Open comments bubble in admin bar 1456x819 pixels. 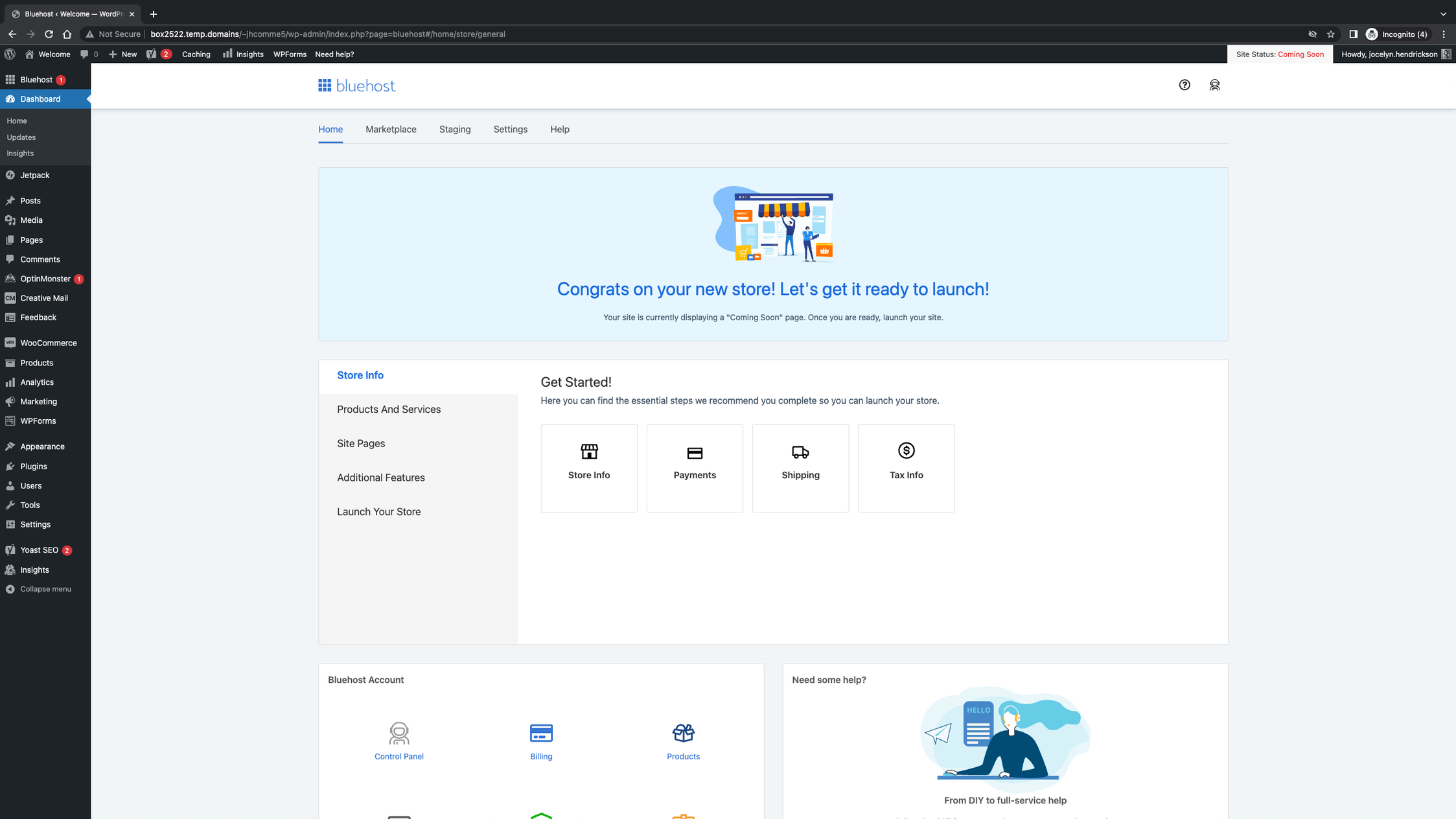click(89, 54)
